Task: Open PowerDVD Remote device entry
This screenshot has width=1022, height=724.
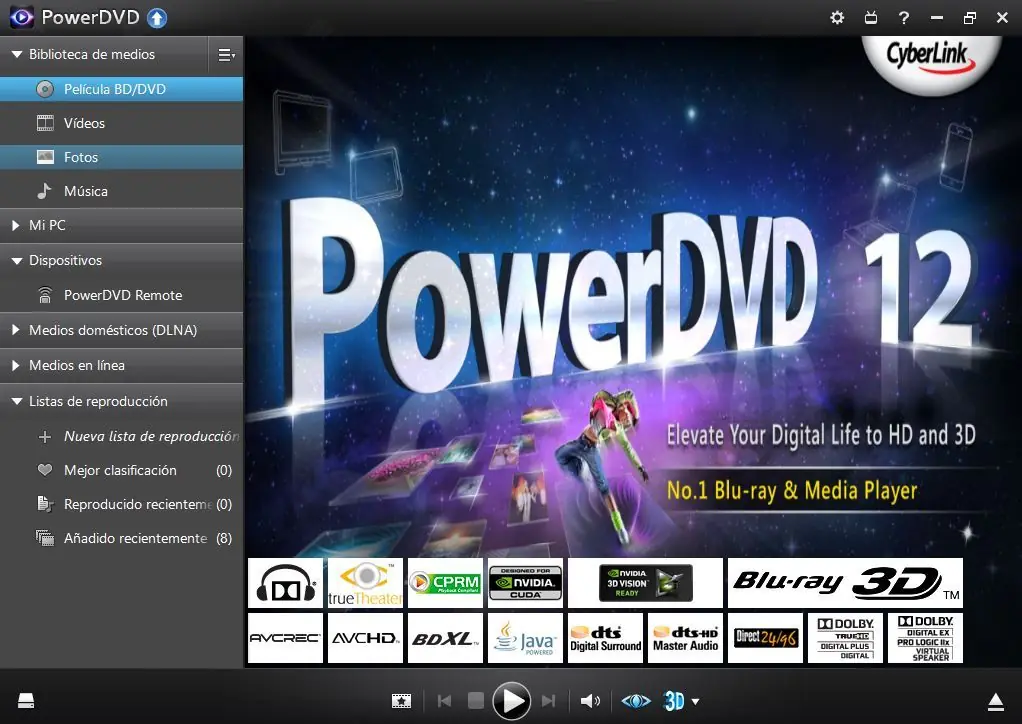Action: pyautogui.click(x=122, y=295)
